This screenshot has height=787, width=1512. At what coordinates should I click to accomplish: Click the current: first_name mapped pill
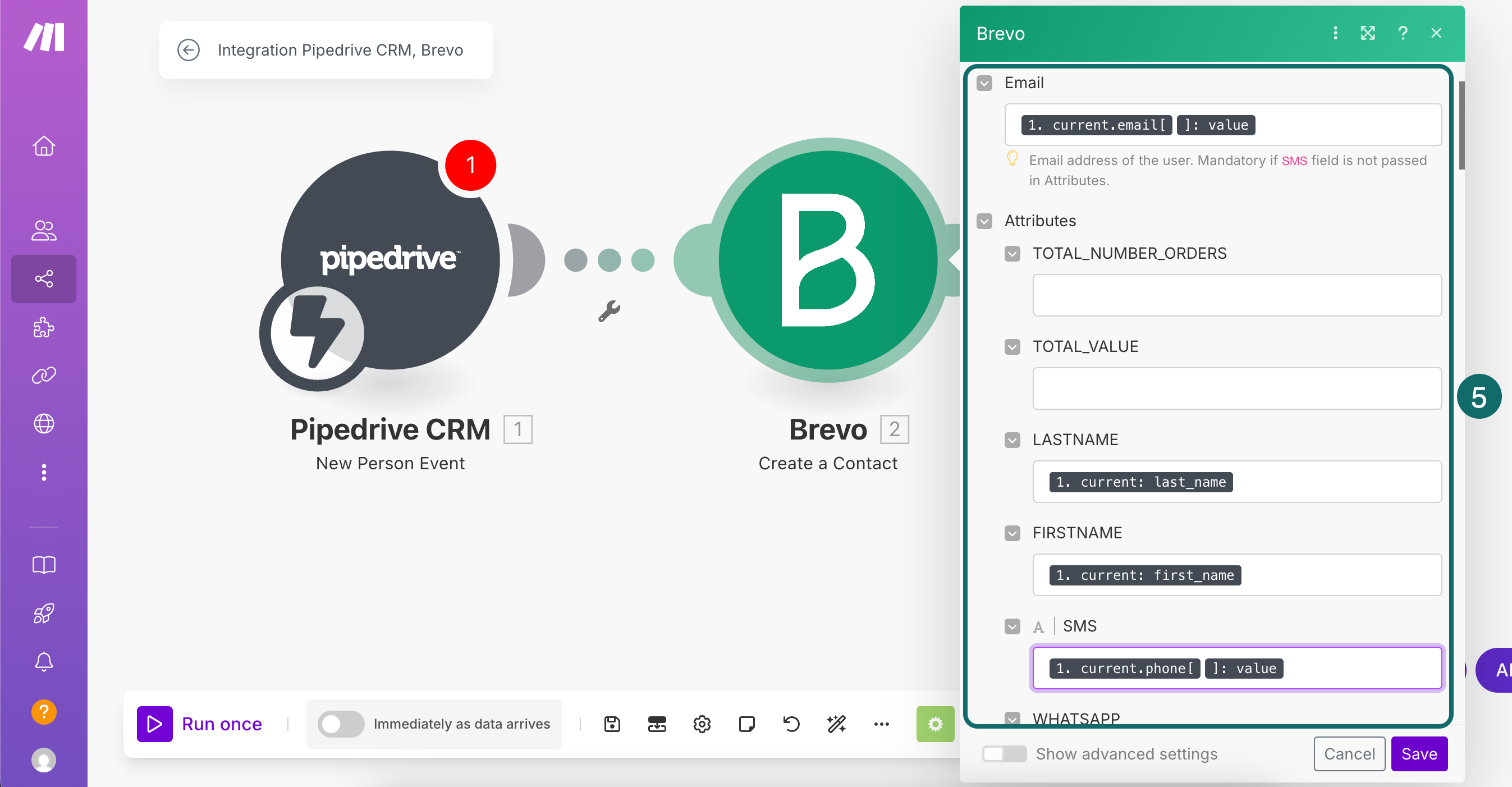1144,575
